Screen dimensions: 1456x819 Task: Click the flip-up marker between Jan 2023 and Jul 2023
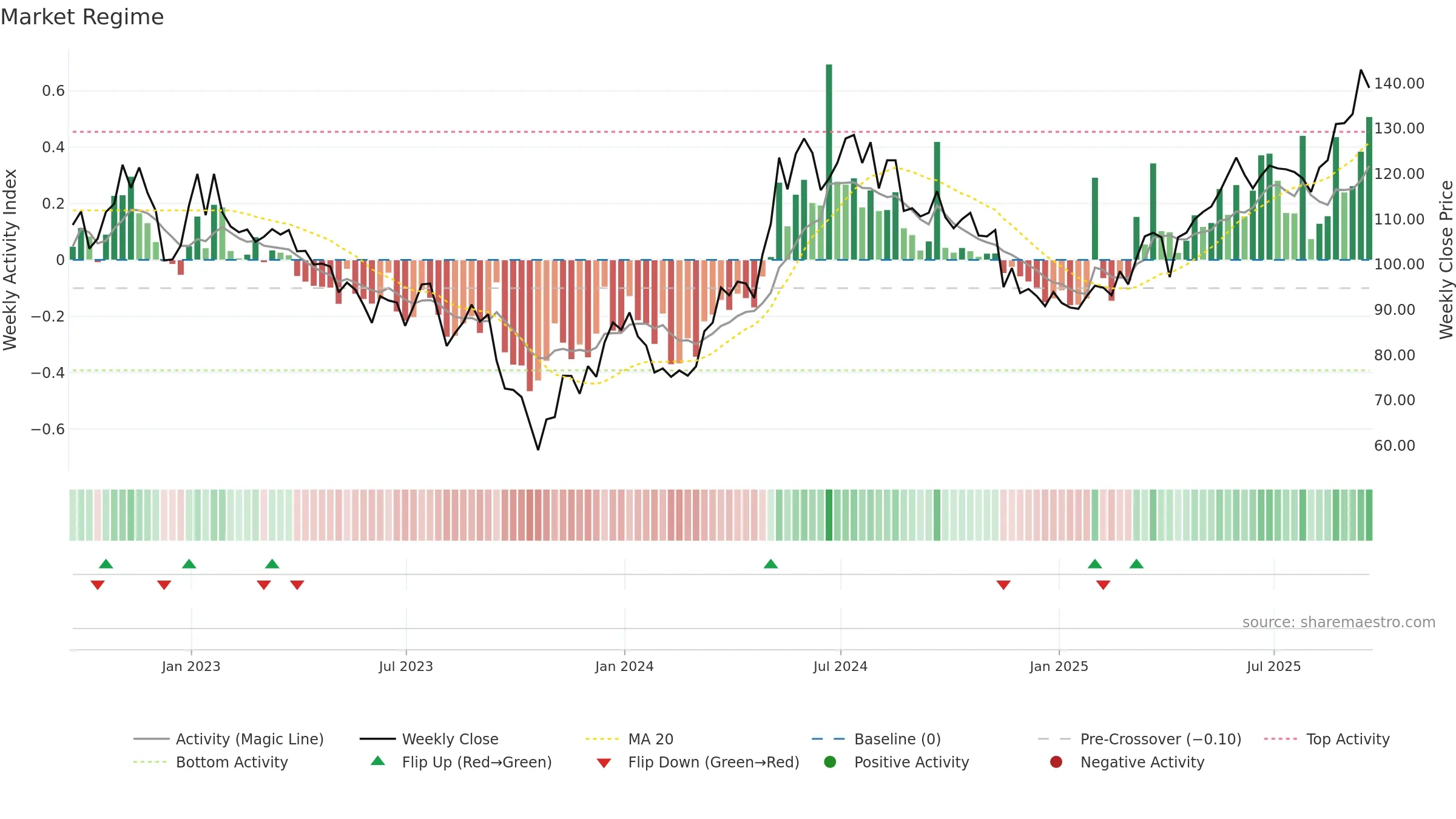(x=272, y=564)
